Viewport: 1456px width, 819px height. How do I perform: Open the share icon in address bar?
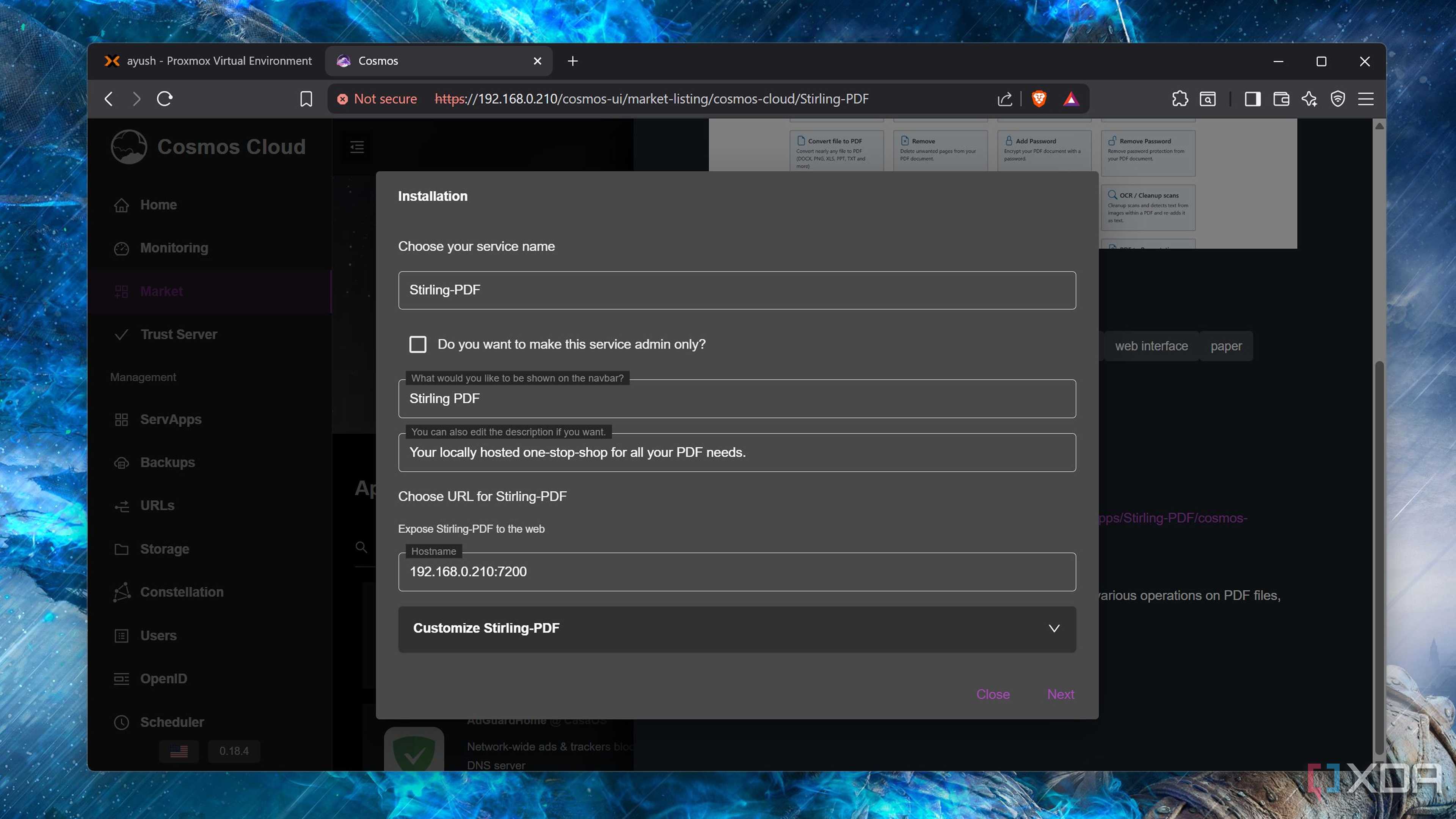pyautogui.click(x=1004, y=99)
